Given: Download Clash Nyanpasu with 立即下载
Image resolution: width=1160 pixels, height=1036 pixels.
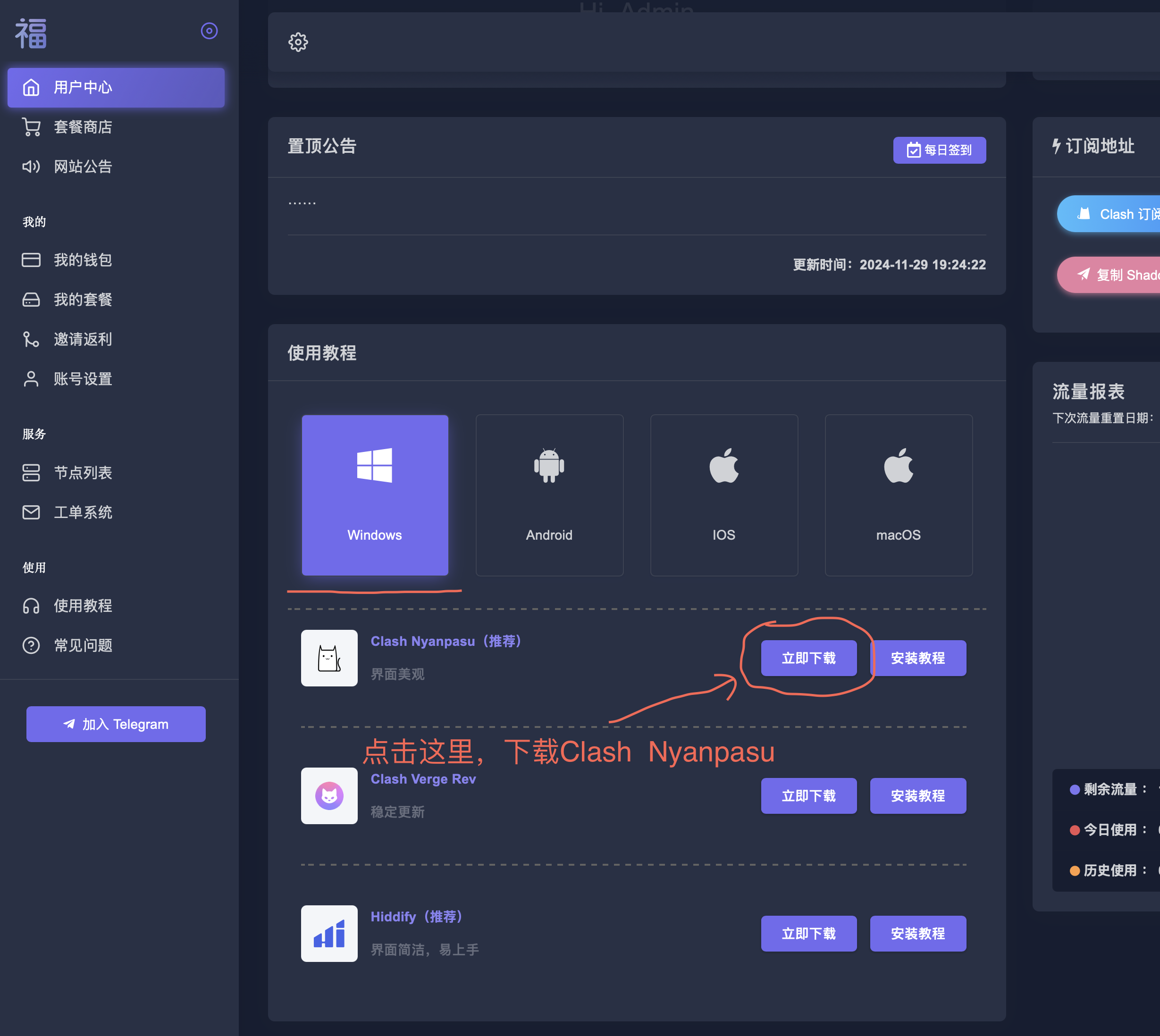Looking at the screenshot, I should tap(808, 658).
